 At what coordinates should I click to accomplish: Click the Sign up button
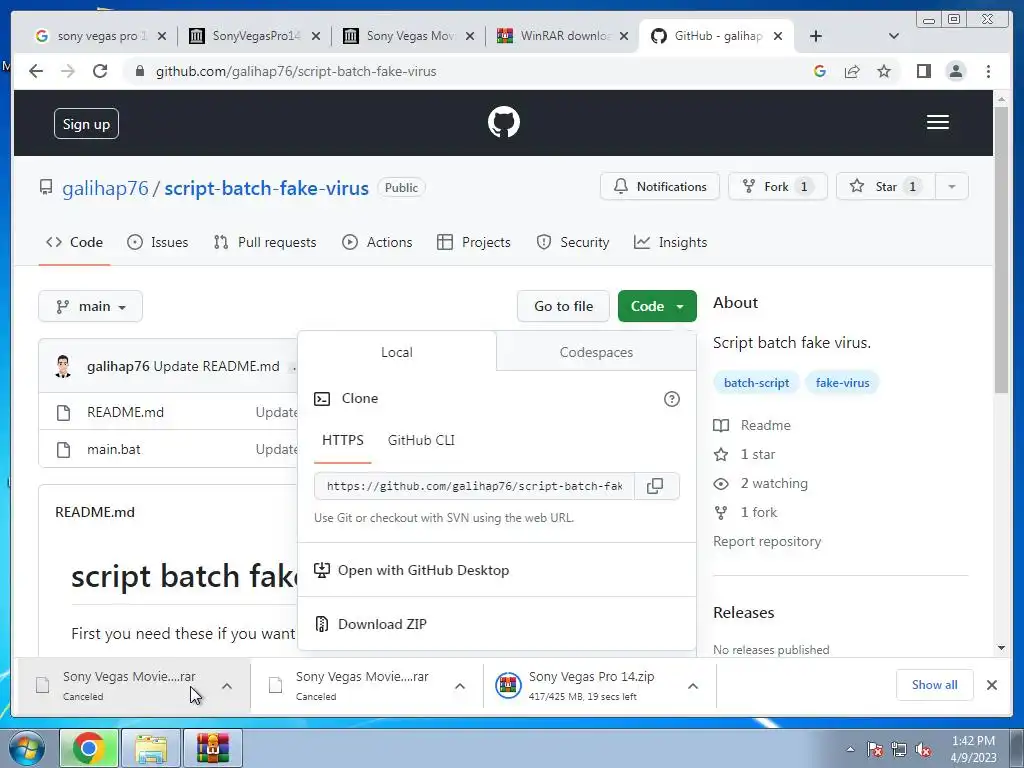pyautogui.click(x=86, y=123)
